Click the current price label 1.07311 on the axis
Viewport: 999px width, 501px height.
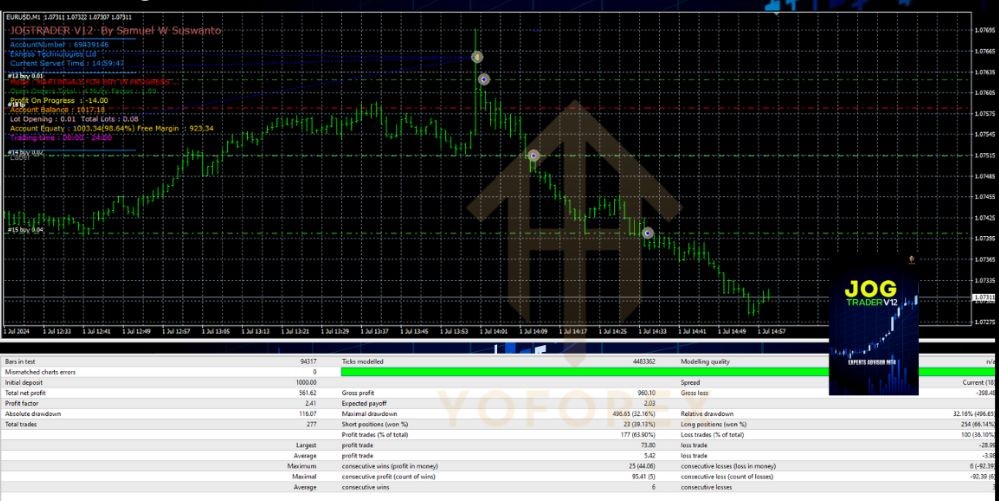984,298
